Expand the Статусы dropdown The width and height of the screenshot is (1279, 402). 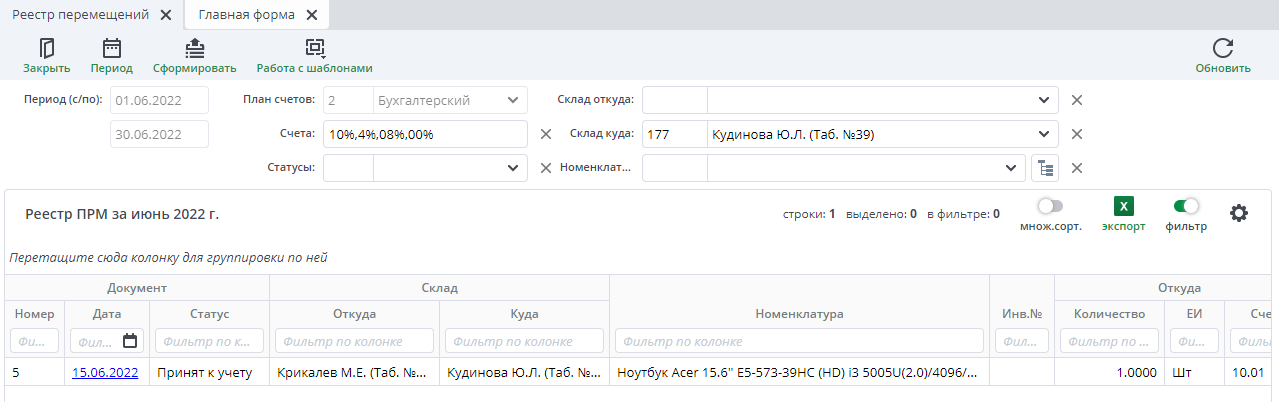pos(513,168)
